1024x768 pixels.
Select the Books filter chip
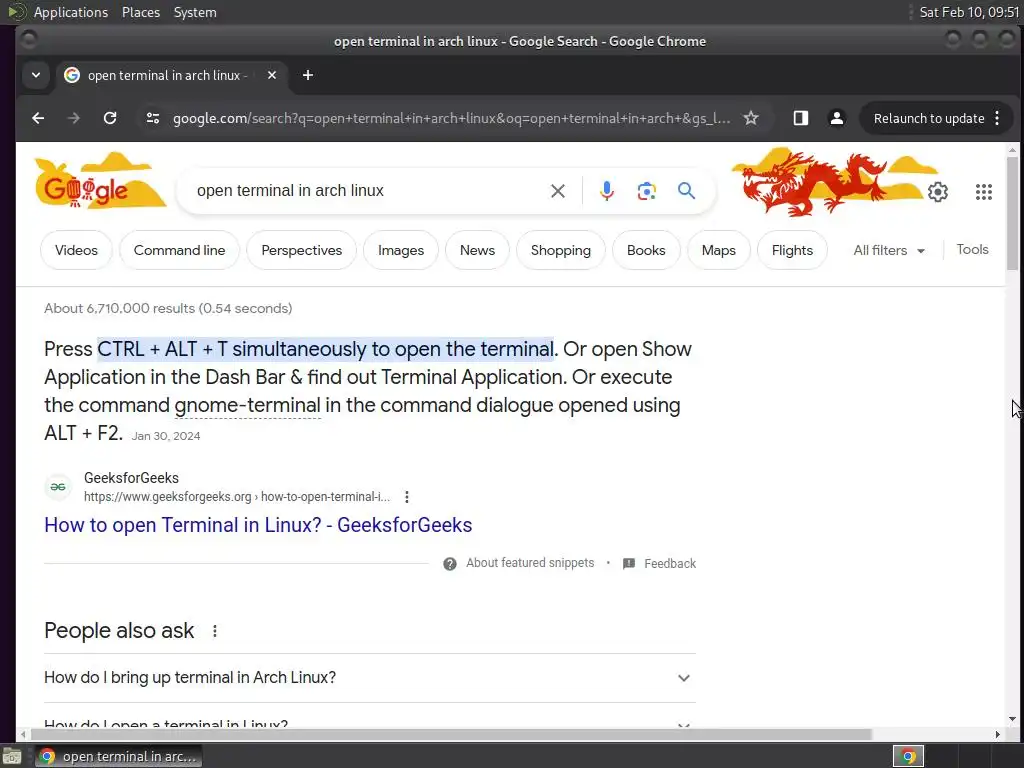[647, 250]
